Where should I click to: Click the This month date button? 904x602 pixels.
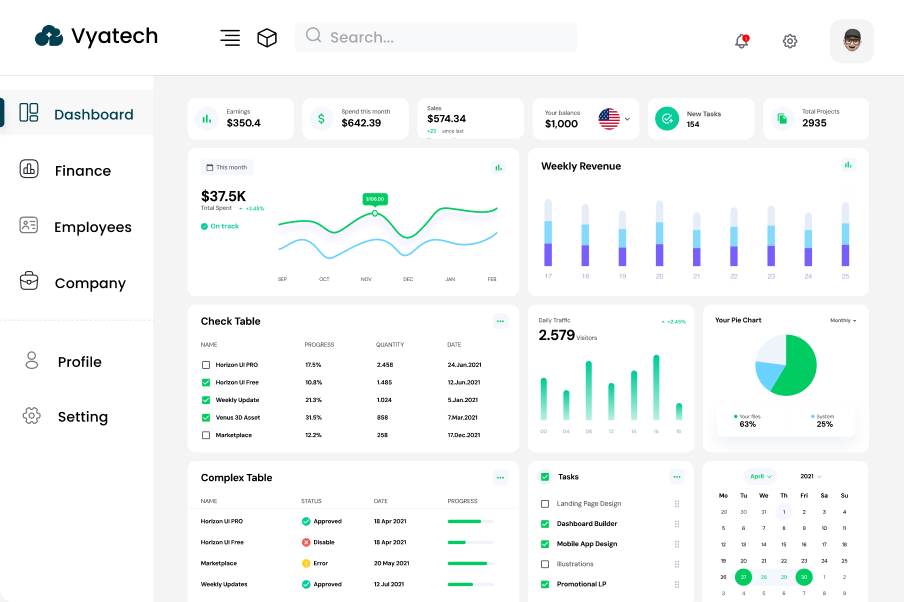(227, 167)
